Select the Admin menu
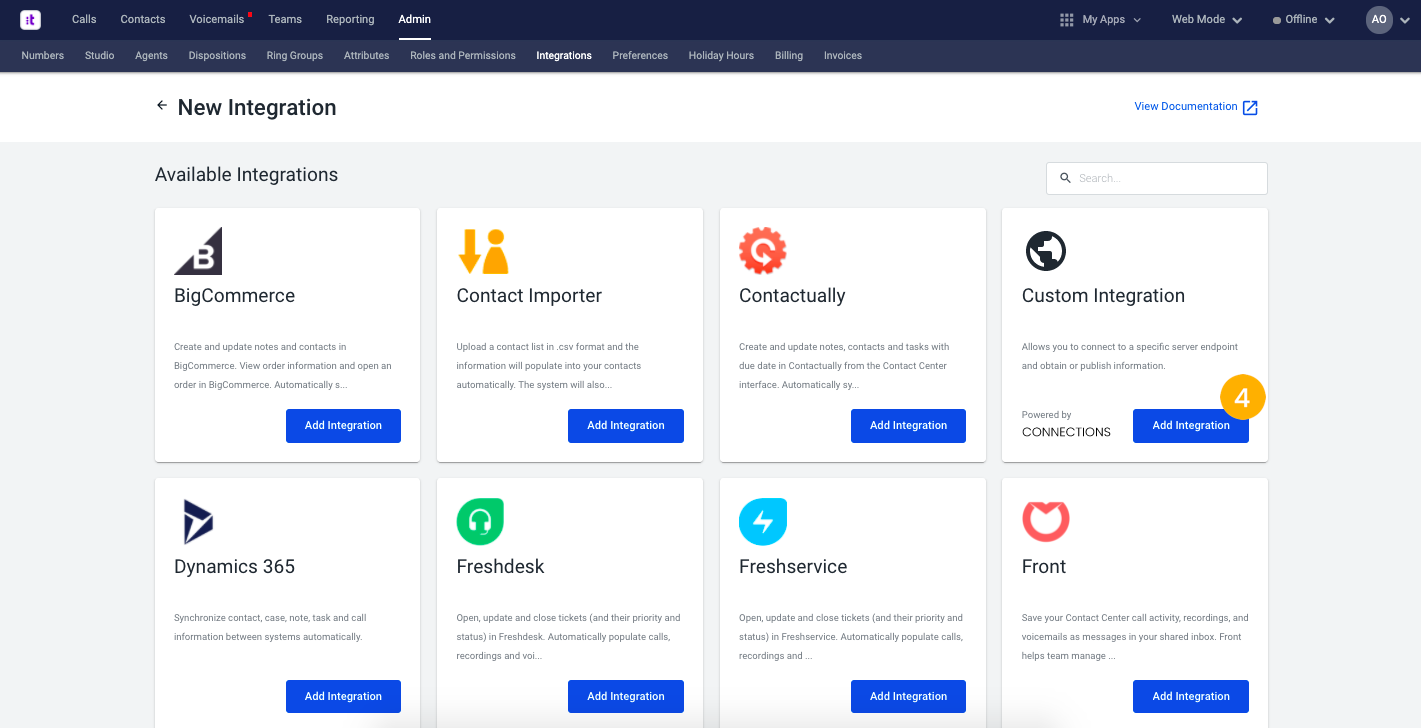This screenshot has height=728, width=1421. pos(414,19)
